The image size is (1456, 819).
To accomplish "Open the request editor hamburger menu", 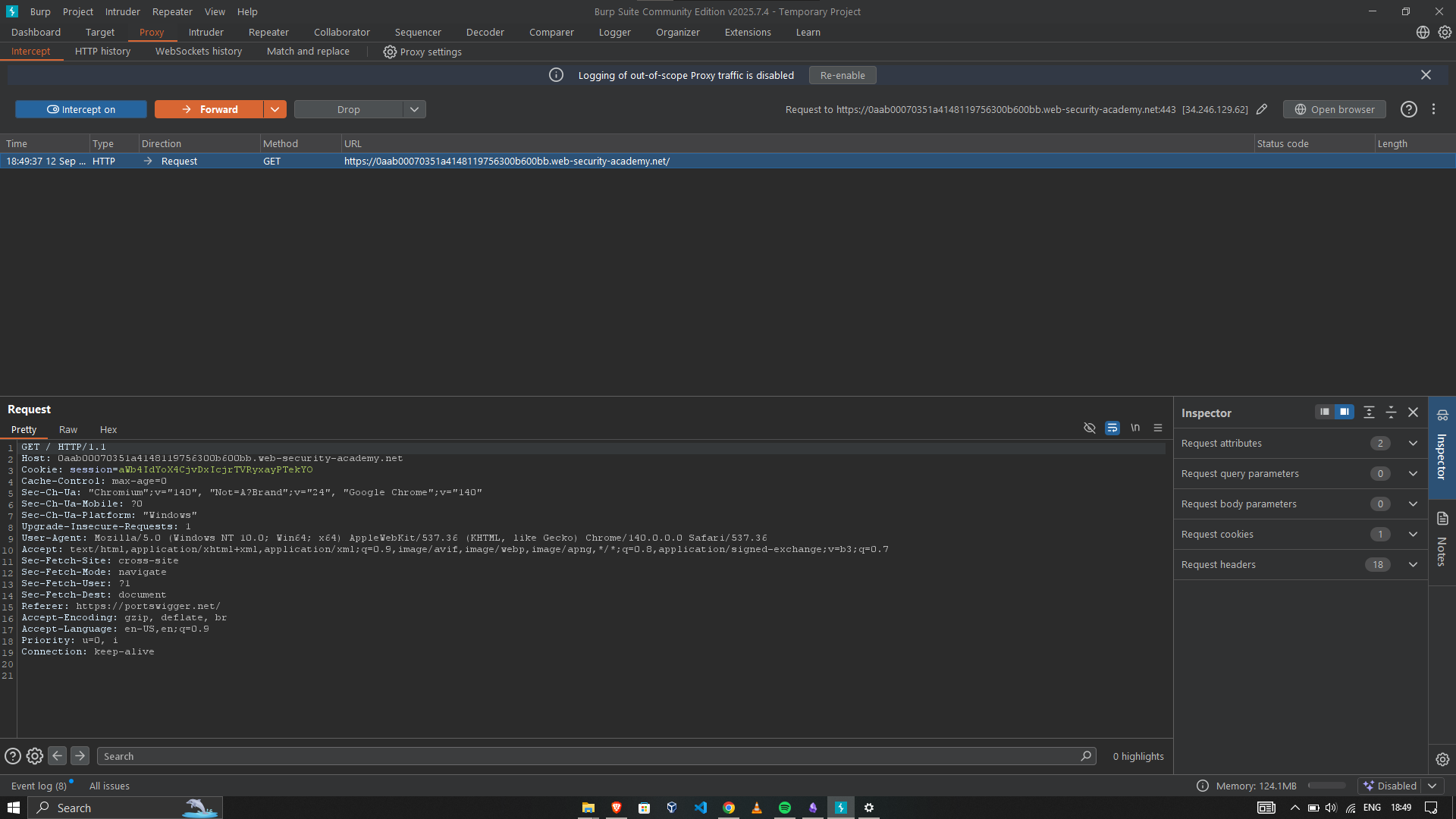I will pos(1158,428).
